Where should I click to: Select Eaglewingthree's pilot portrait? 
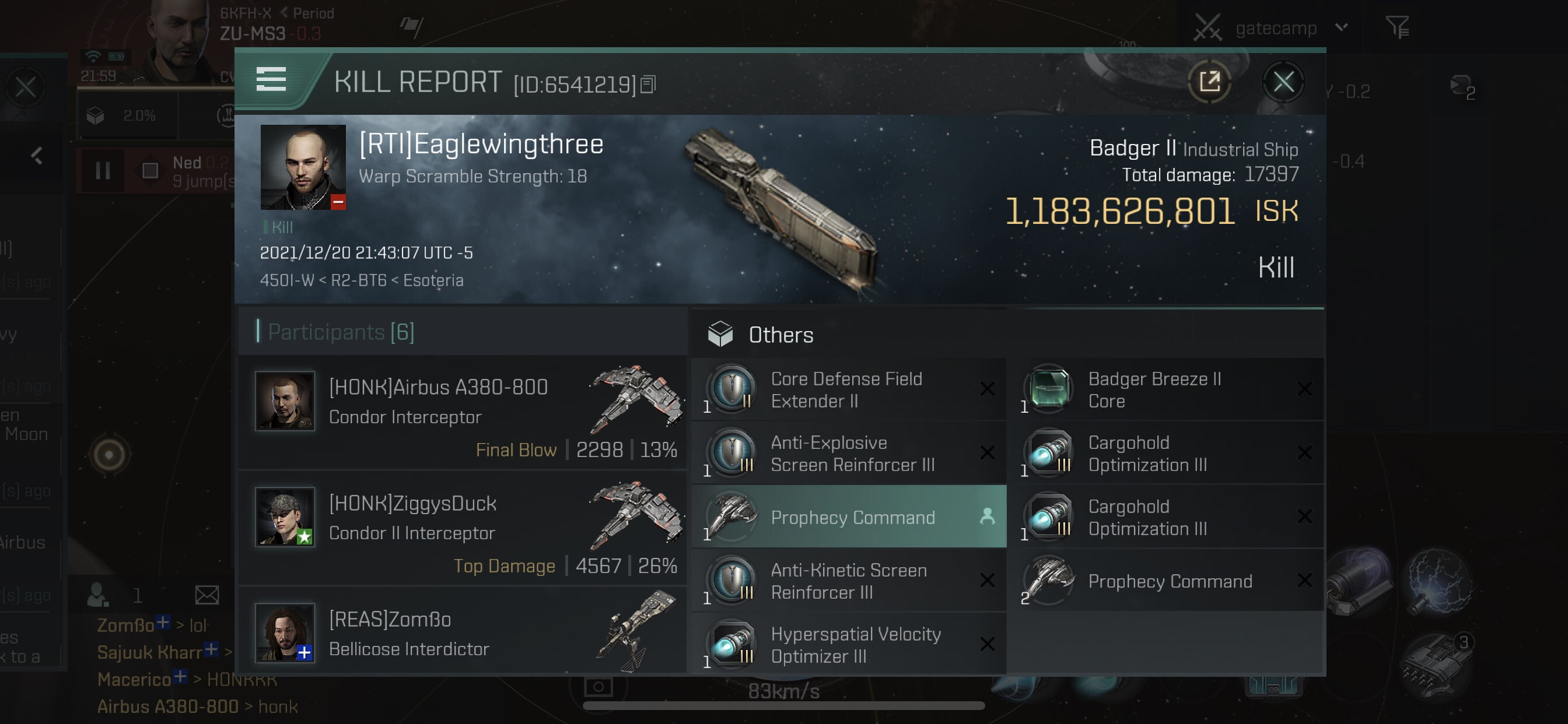point(303,167)
